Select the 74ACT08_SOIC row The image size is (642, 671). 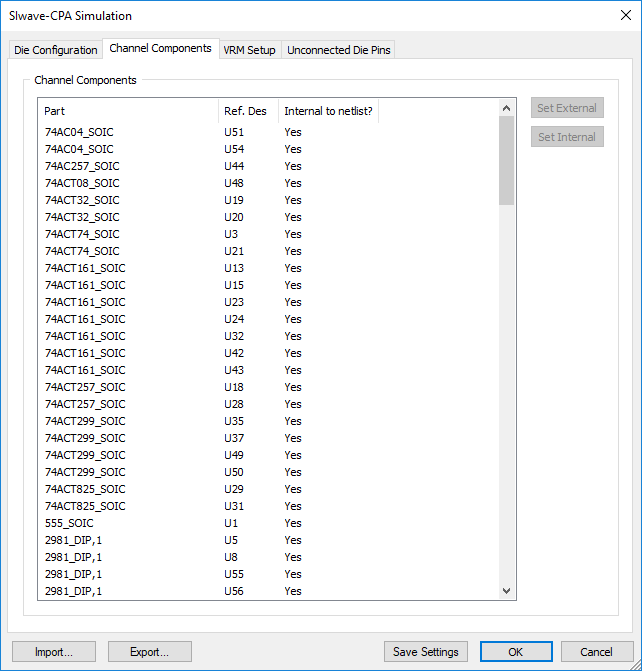point(268,183)
